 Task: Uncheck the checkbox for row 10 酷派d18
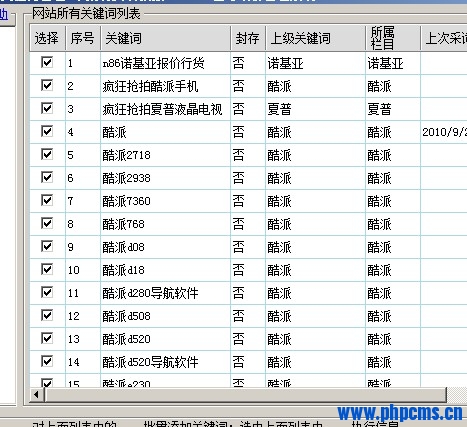pyautogui.click(x=47, y=269)
